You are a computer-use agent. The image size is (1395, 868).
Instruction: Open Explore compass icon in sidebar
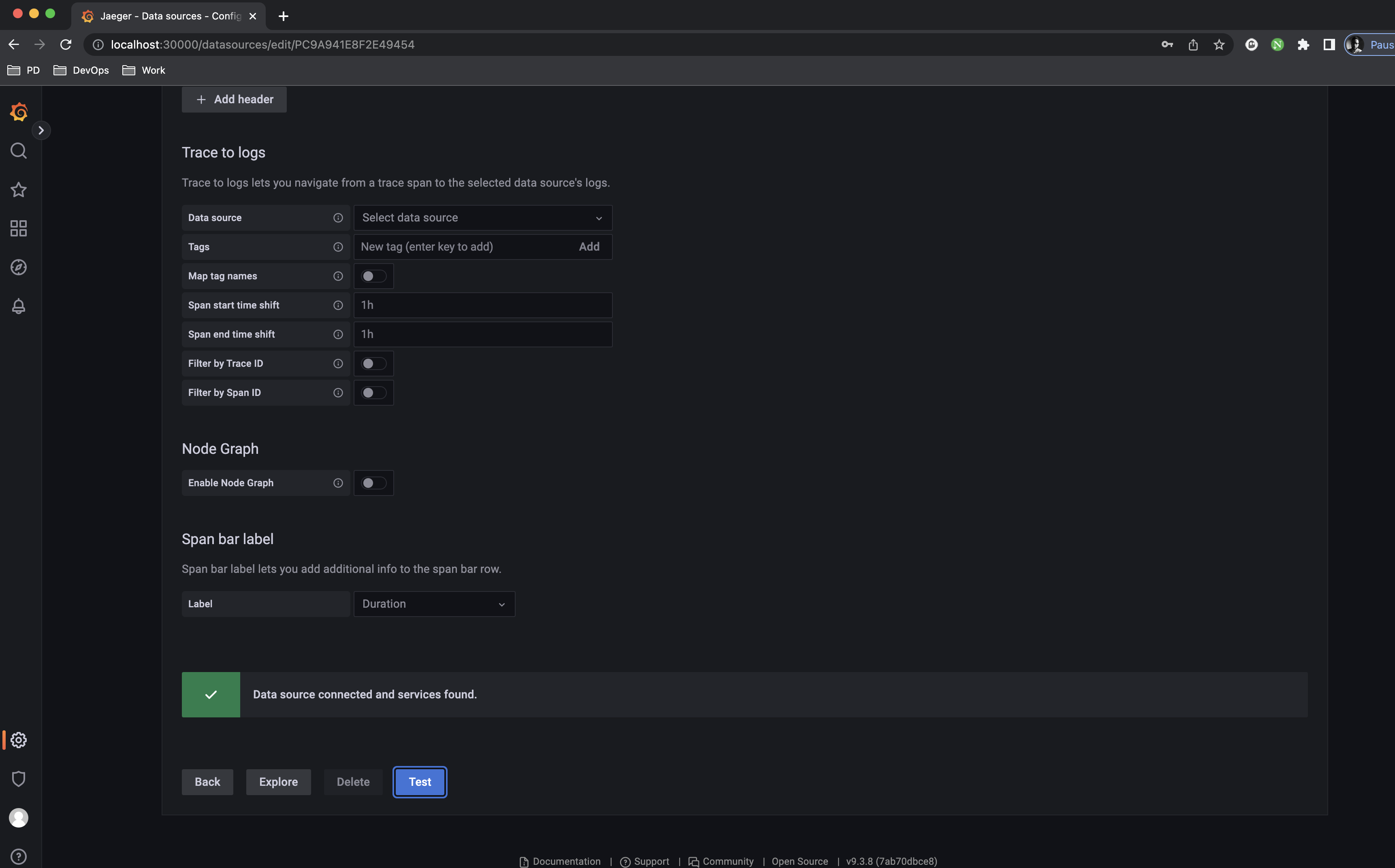(18, 267)
